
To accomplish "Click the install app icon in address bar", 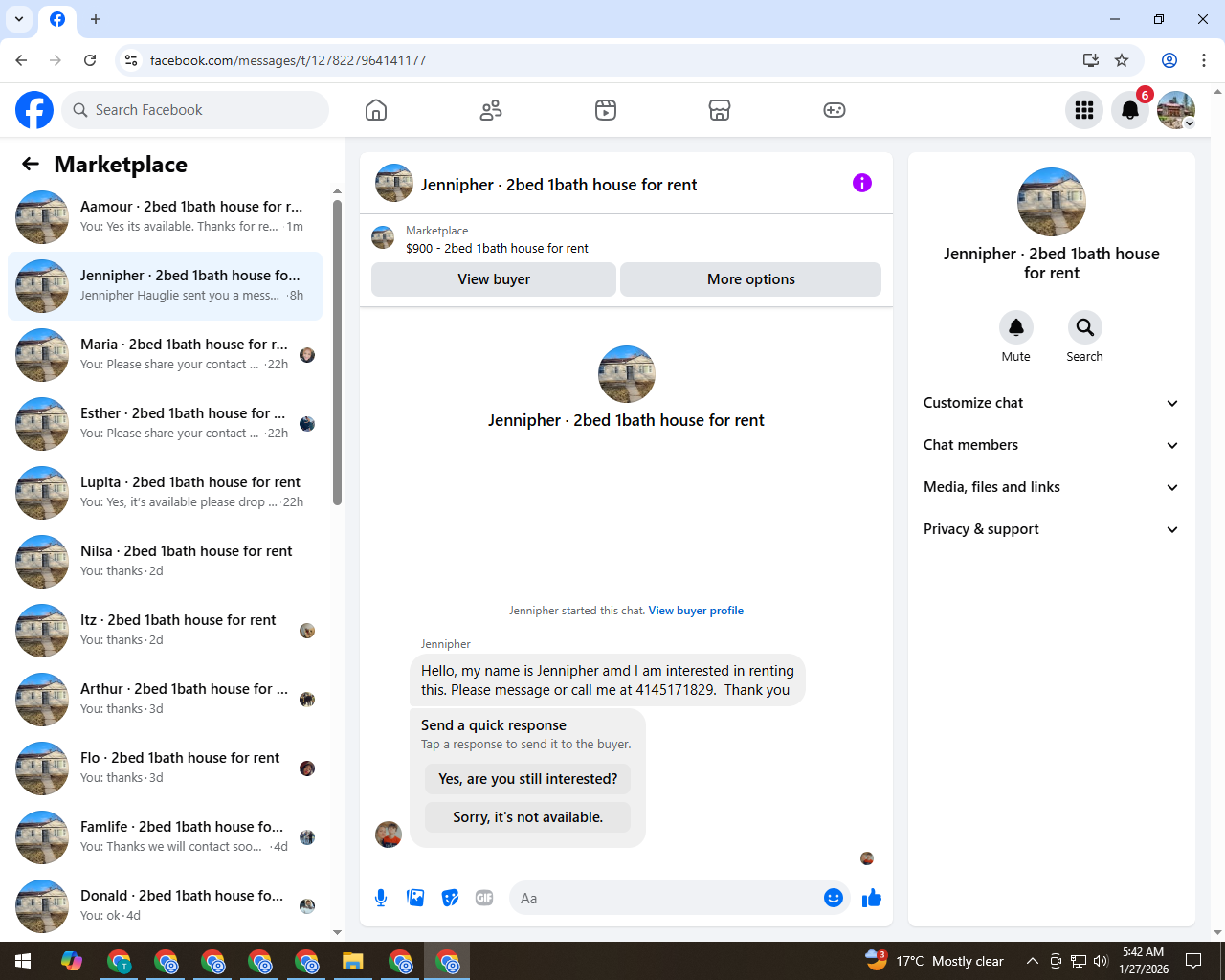I will click(x=1091, y=60).
